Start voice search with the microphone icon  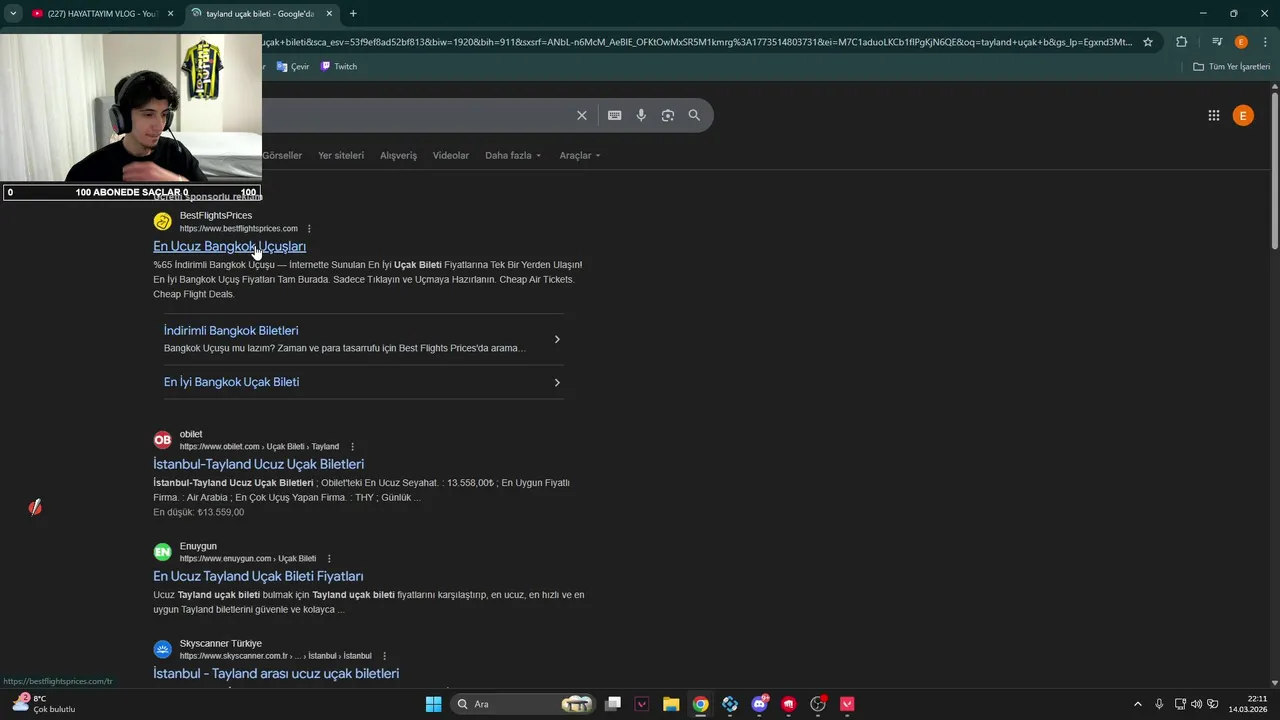pyautogui.click(x=641, y=115)
